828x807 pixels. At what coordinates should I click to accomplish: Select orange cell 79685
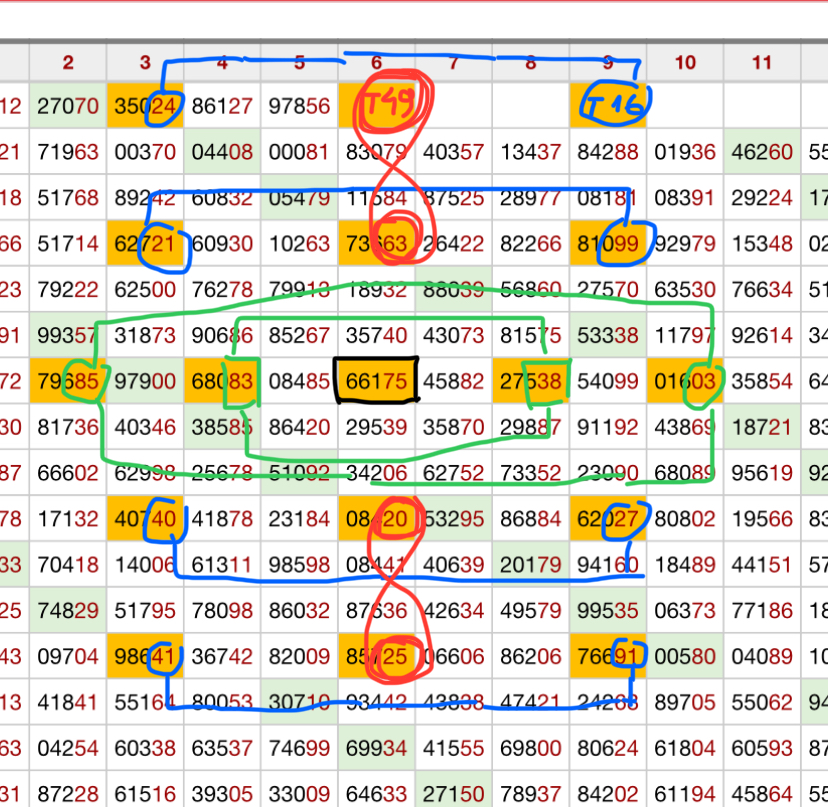click(x=67, y=381)
